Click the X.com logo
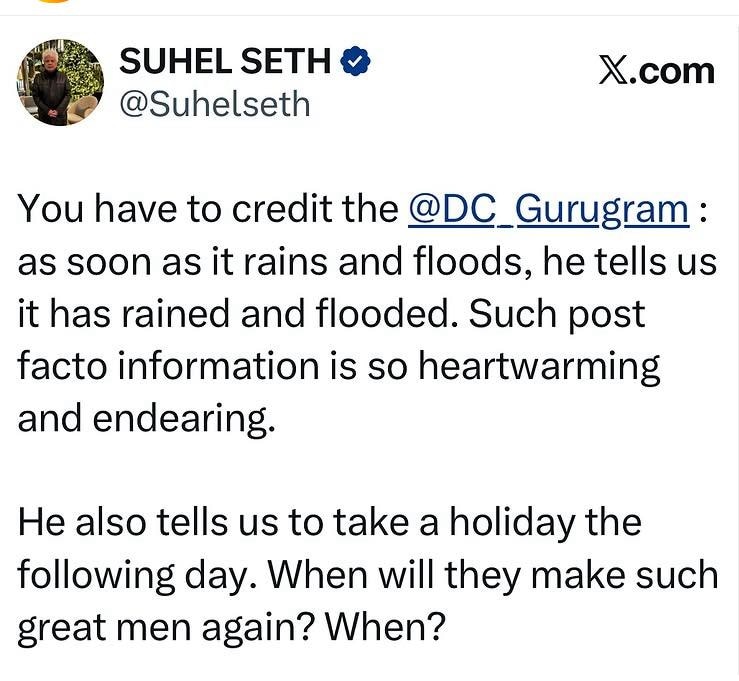Viewport: 739px width, 681px height. pyautogui.click(x=657, y=71)
